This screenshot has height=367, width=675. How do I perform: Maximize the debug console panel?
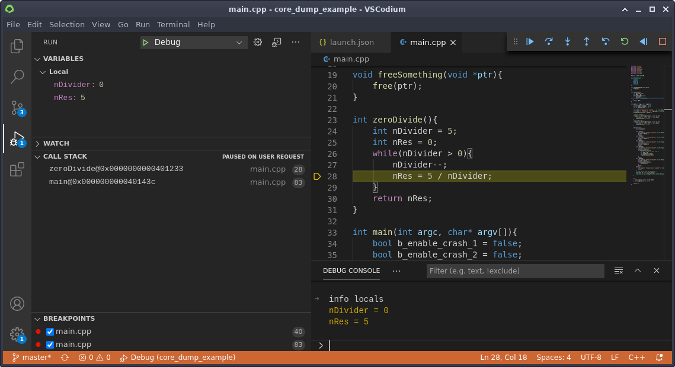(x=638, y=271)
